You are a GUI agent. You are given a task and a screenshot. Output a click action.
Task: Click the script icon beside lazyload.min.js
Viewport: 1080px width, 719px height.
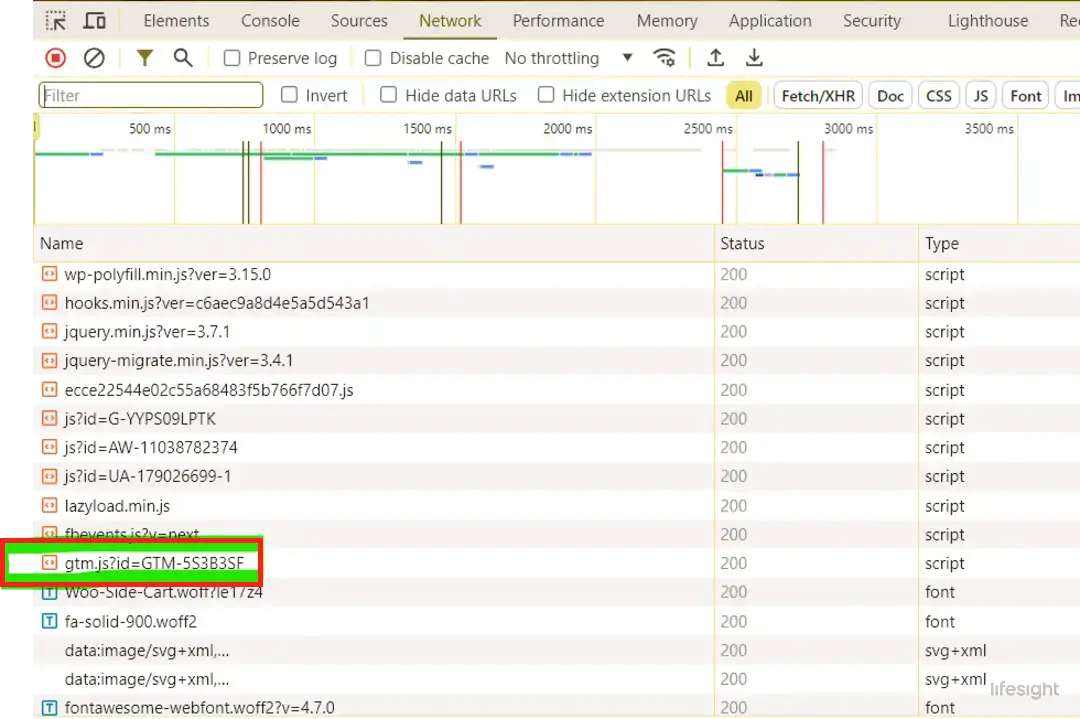pyautogui.click(x=49, y=506)
